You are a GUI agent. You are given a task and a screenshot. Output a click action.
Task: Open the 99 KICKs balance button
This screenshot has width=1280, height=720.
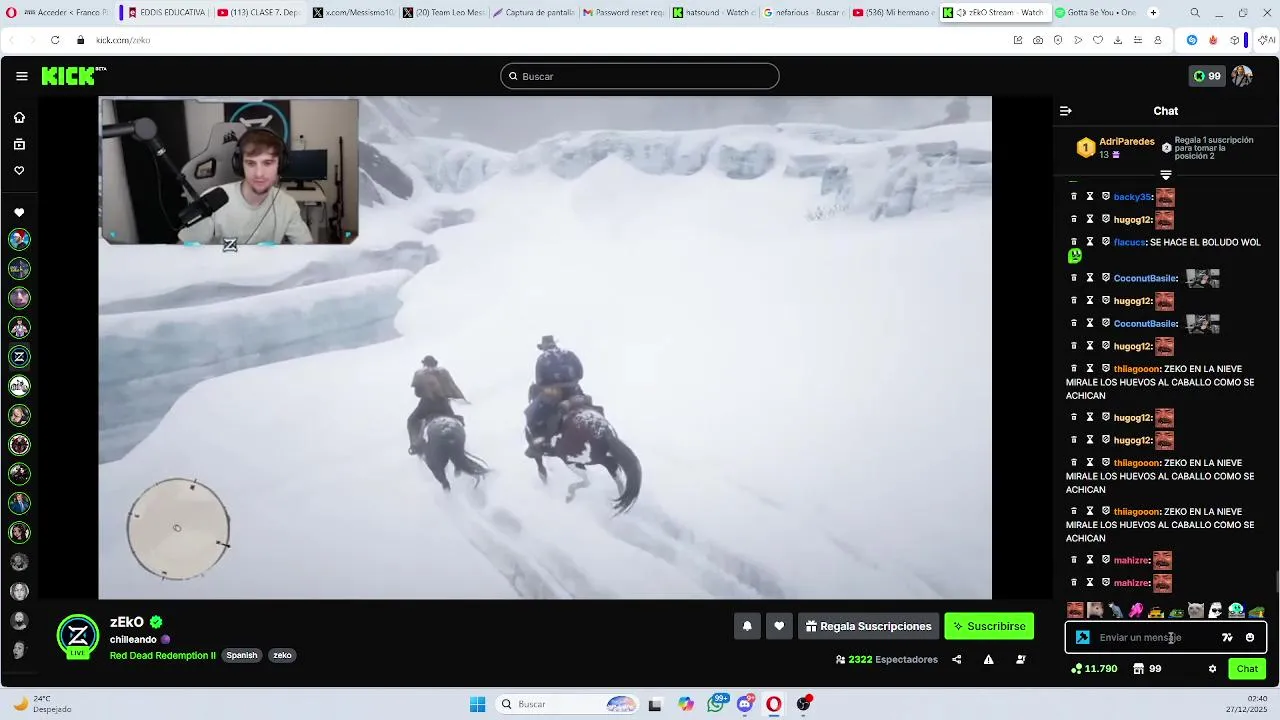1206,76
